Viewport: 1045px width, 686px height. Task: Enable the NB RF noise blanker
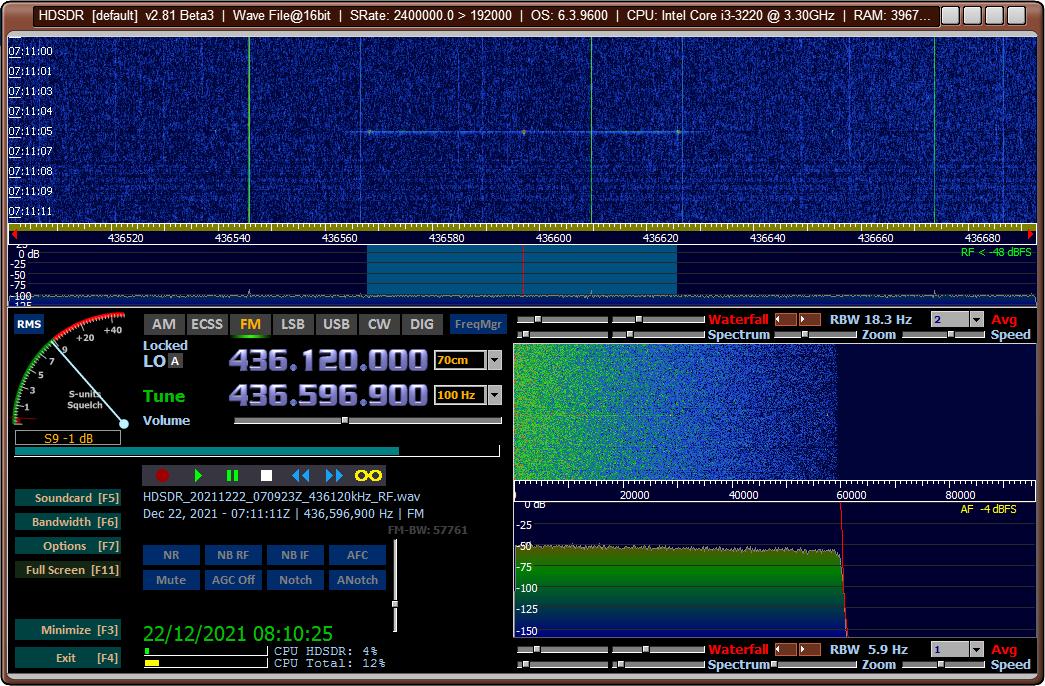233,555
